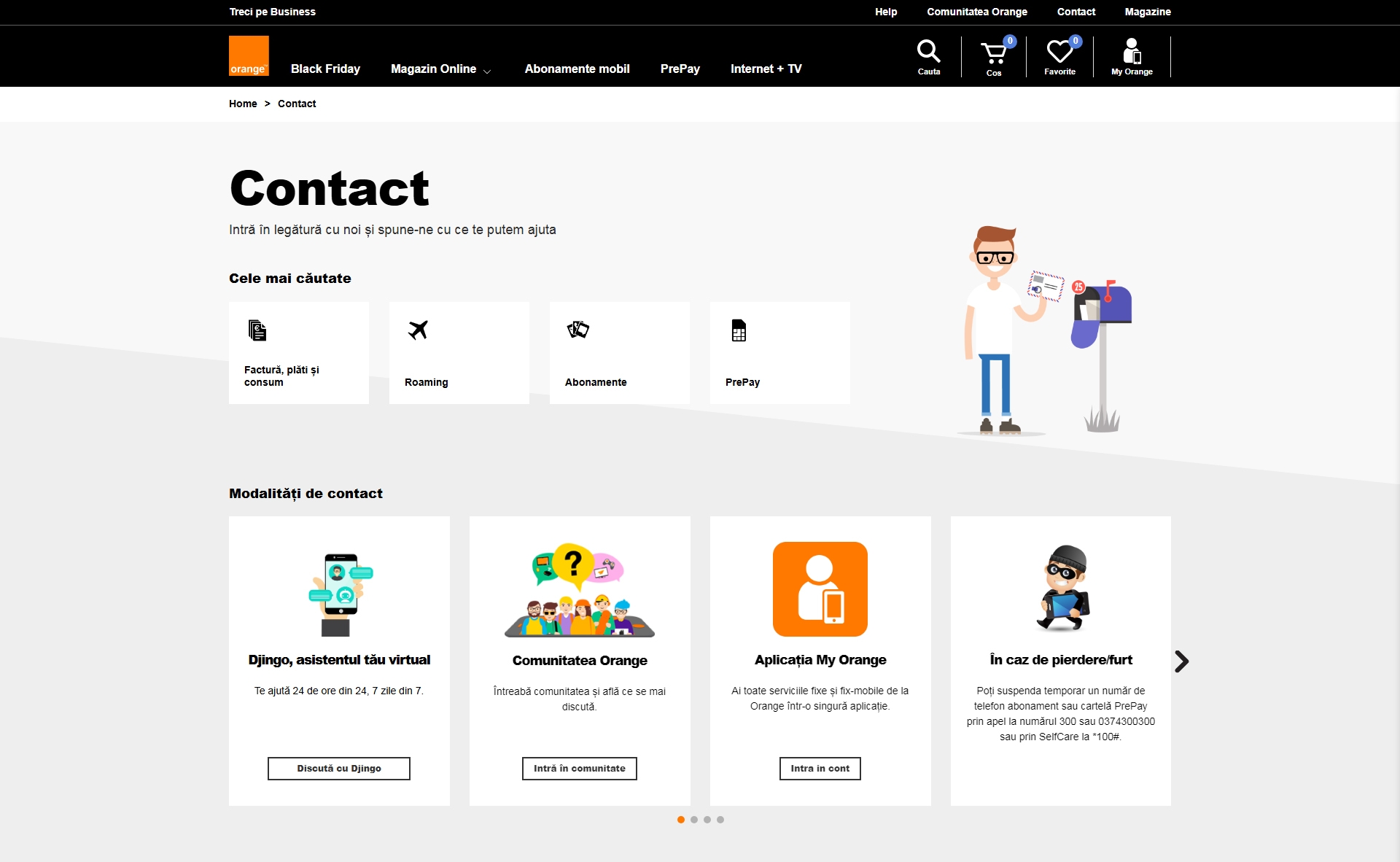Click the Orange logo
The image size is (1400, 862).
(249, 56)
